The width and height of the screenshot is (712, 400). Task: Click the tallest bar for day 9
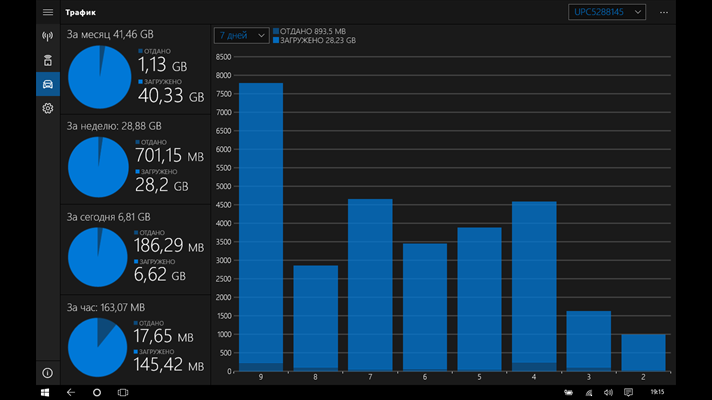pyautogui.click(x=261, y=227)
